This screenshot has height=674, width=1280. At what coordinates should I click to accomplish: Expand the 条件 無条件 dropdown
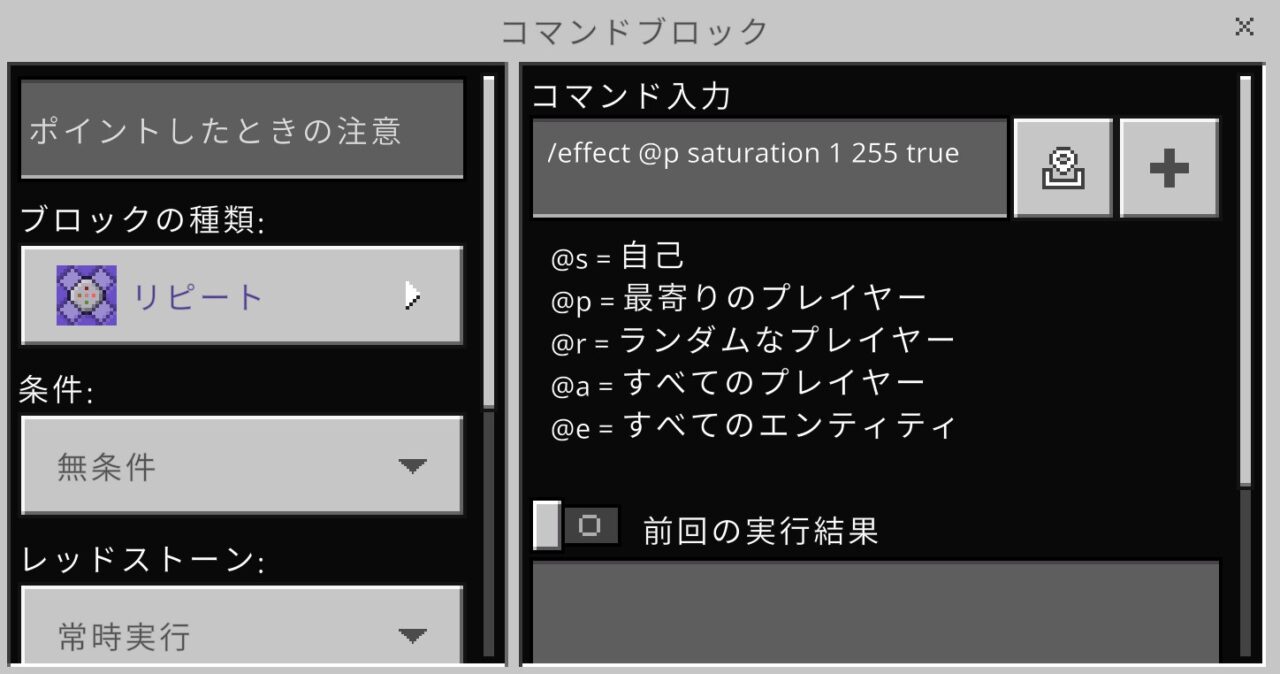point(242,466)
